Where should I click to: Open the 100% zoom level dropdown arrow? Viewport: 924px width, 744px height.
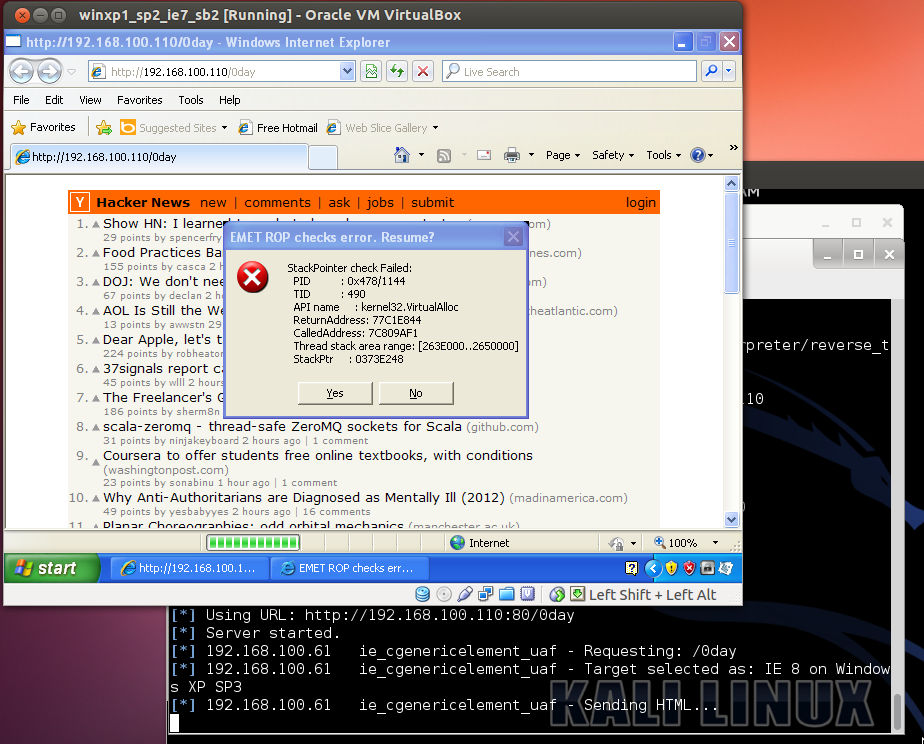[x=715, y=543]
